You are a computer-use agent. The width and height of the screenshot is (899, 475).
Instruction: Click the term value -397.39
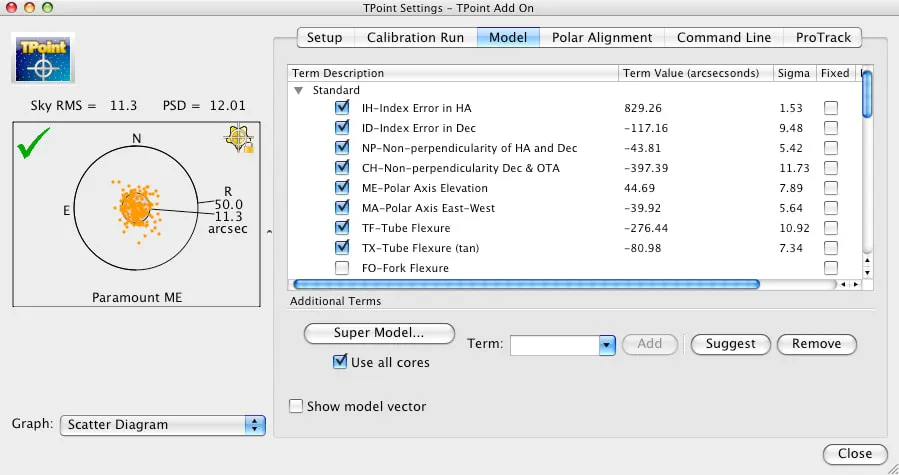[x=646, y=168]
